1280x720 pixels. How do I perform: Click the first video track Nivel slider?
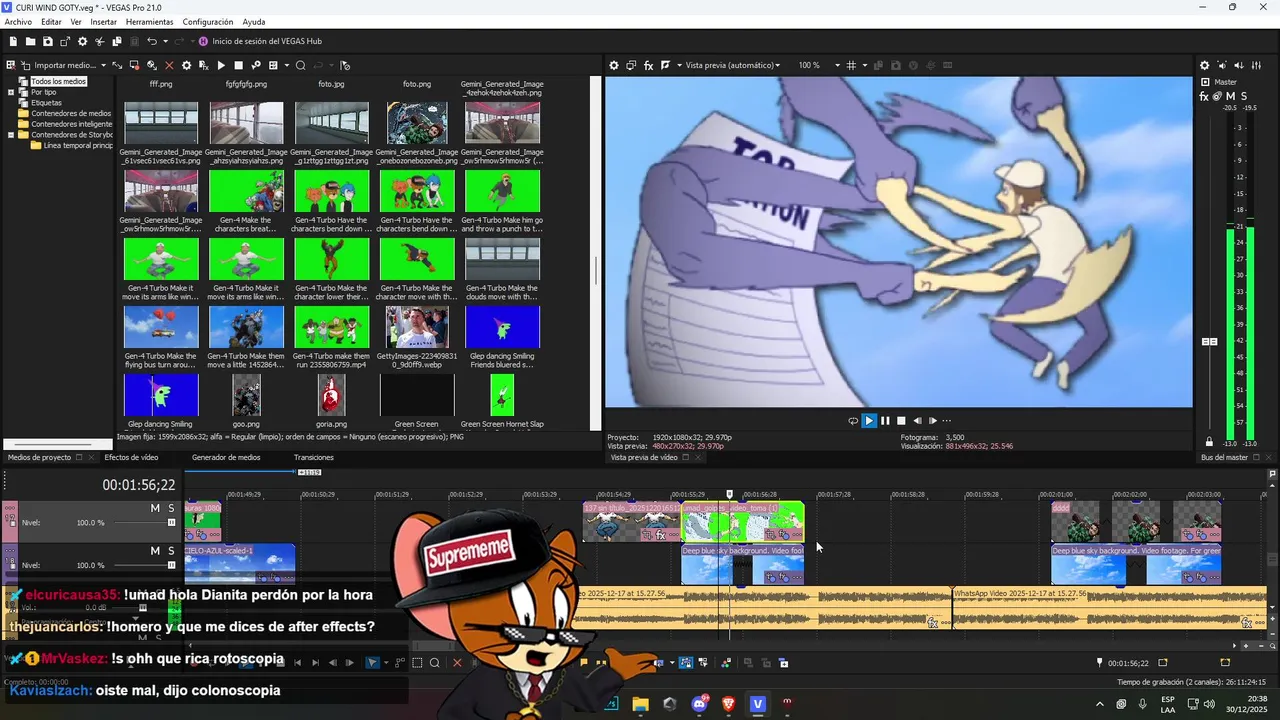coord(172,523)
